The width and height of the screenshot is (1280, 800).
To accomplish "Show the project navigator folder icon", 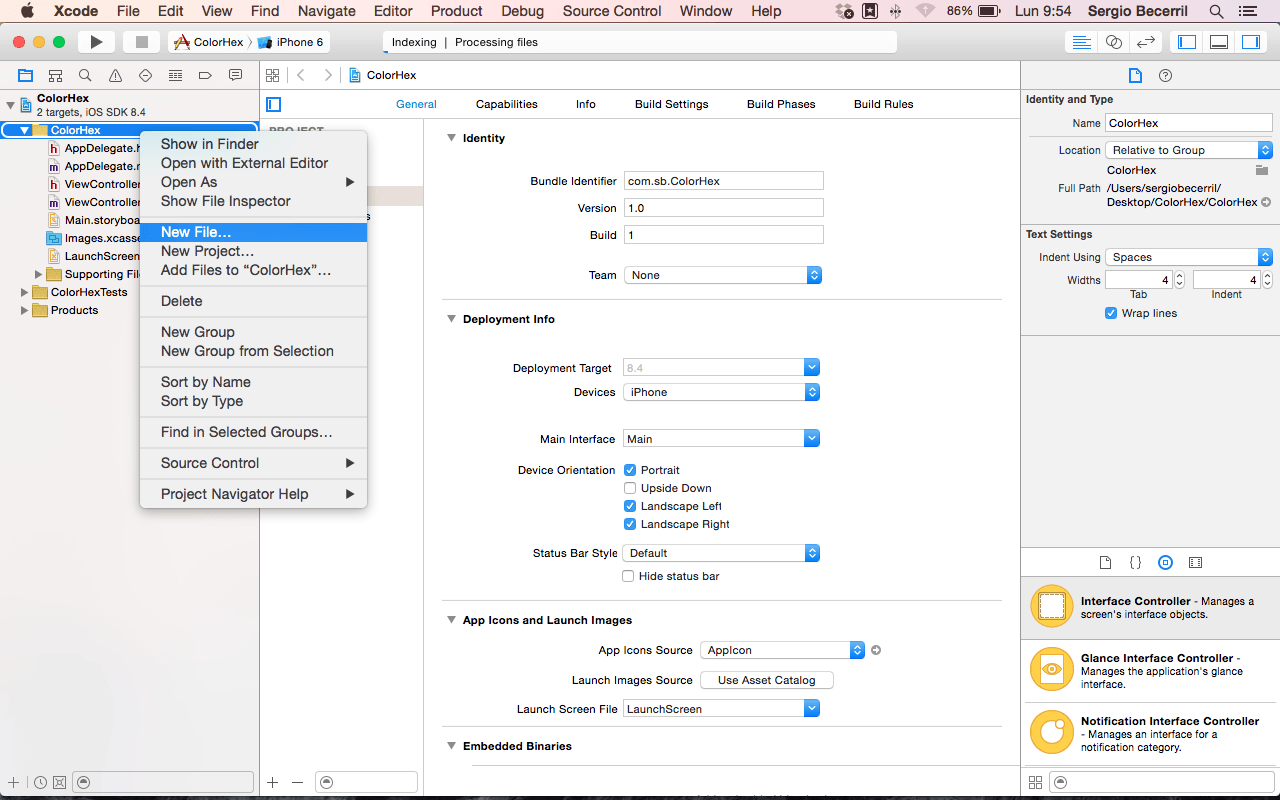I will [26, 75].
